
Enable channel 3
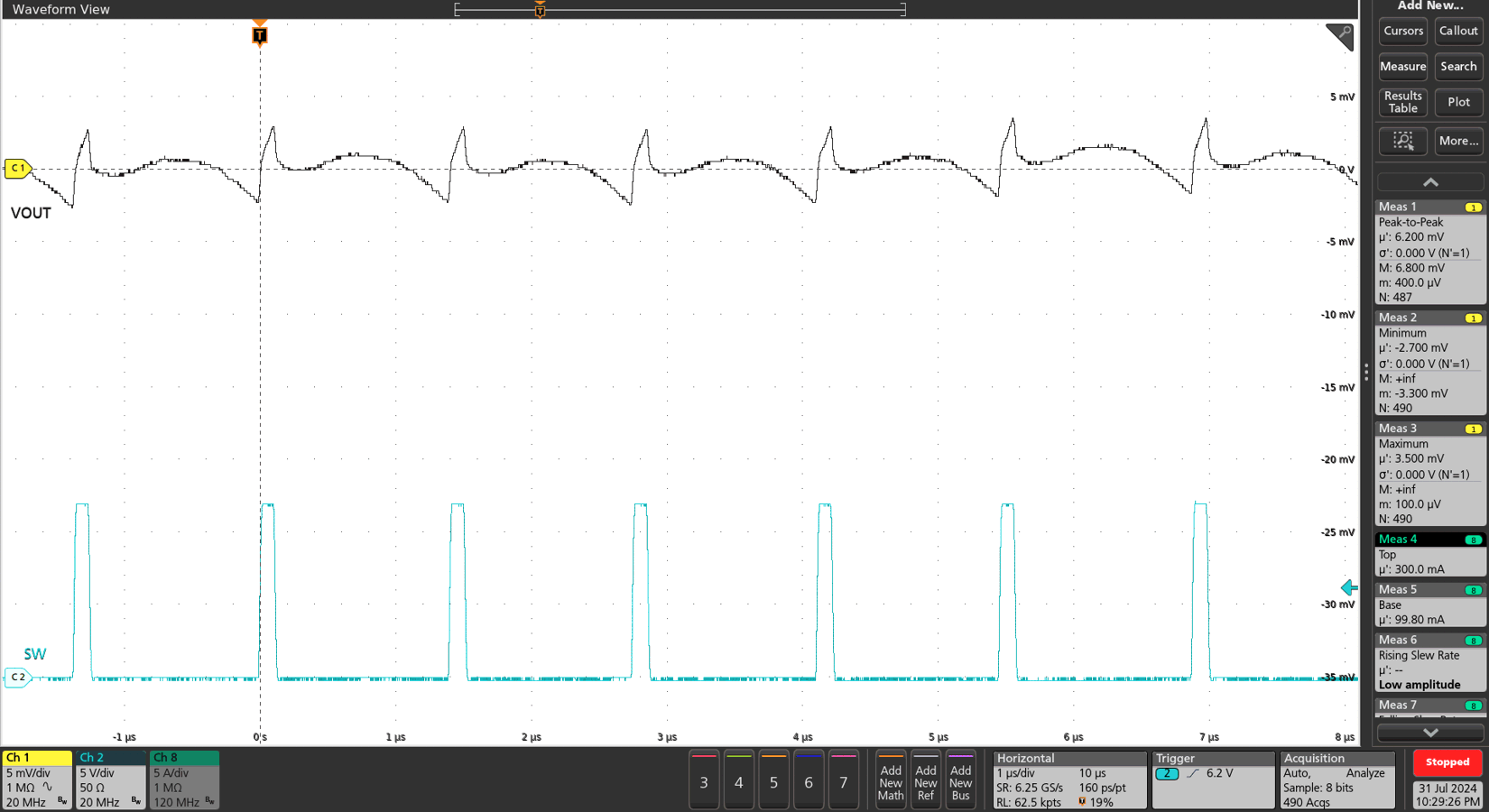(704, 780)
